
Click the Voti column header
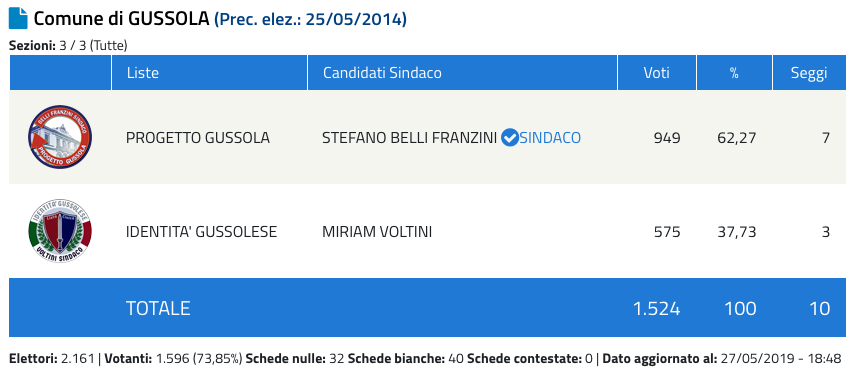(x=657, y=72)
